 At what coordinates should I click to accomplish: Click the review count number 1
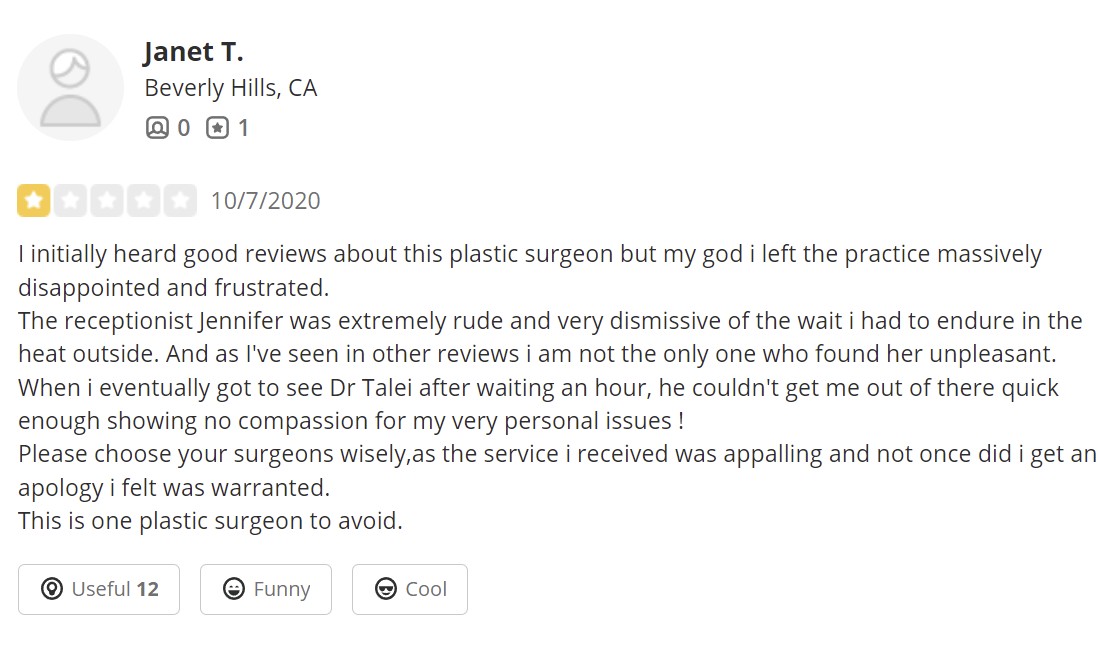(243, 128)
